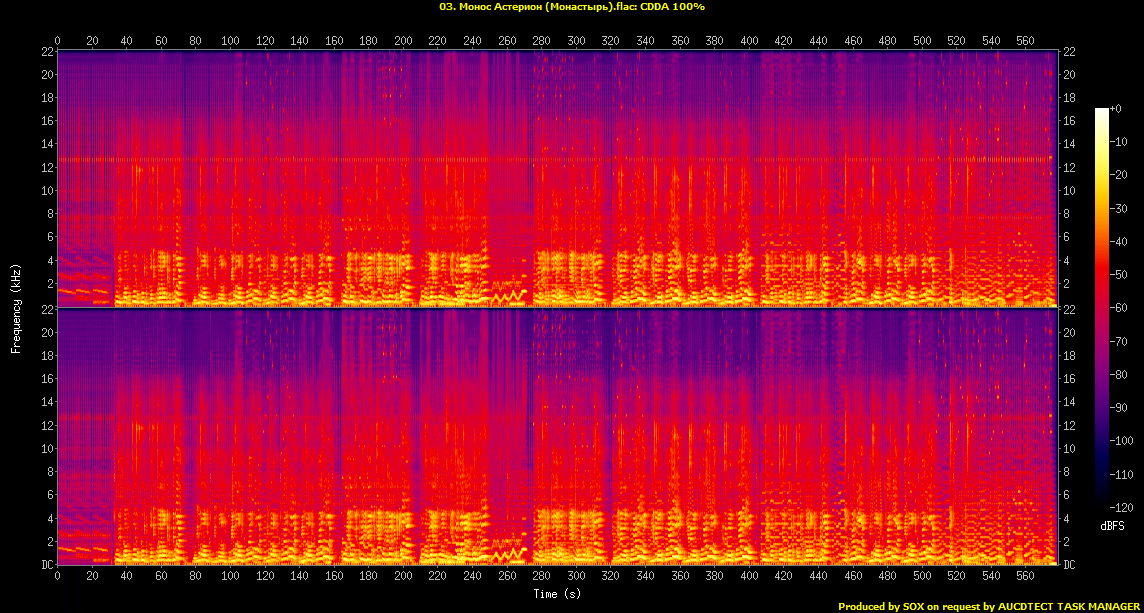This screenshot has height=613, width=1144.
Task: Click the 560 tick on bottom time axis
Action: (x=1026, y=576)
